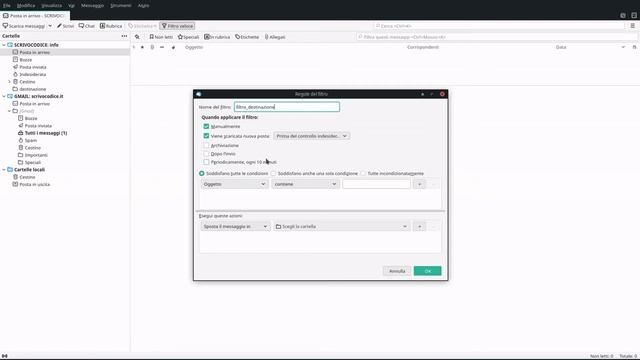640x360 pixels.
Task: Open the Cartelle pane three-dots options
Action: 124,36
